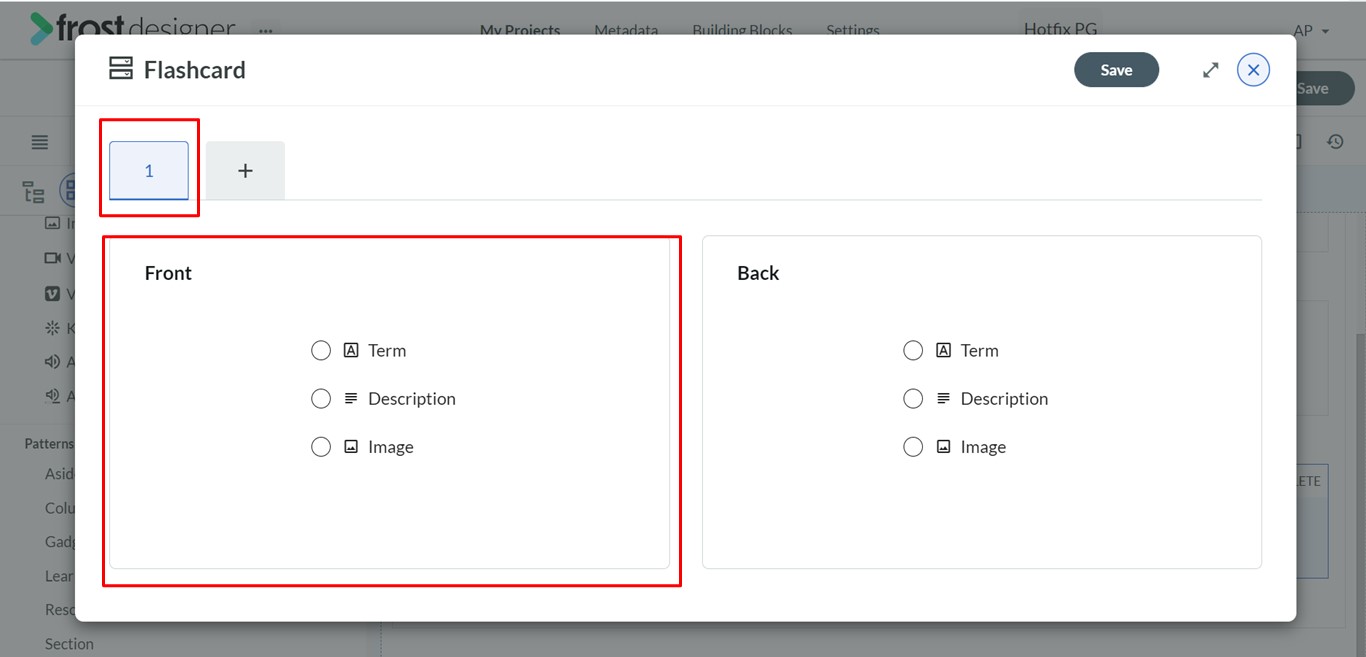The width and height of the screenshot is (1366, 657).
Task: Select Image radio on Front side
Action: pyautogui.click(x=321, y=447)
